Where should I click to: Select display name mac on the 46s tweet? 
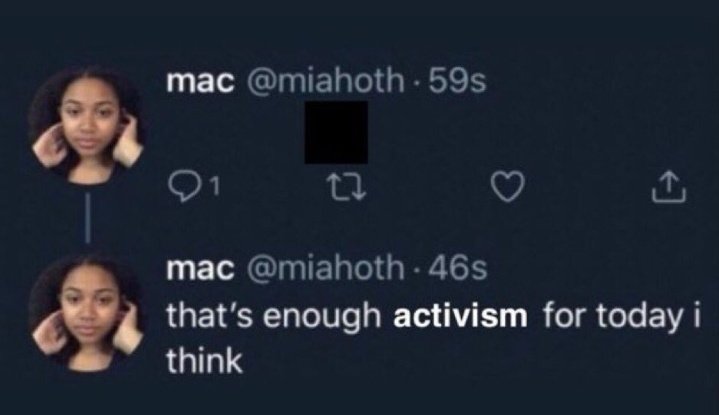tap(200, 268)
